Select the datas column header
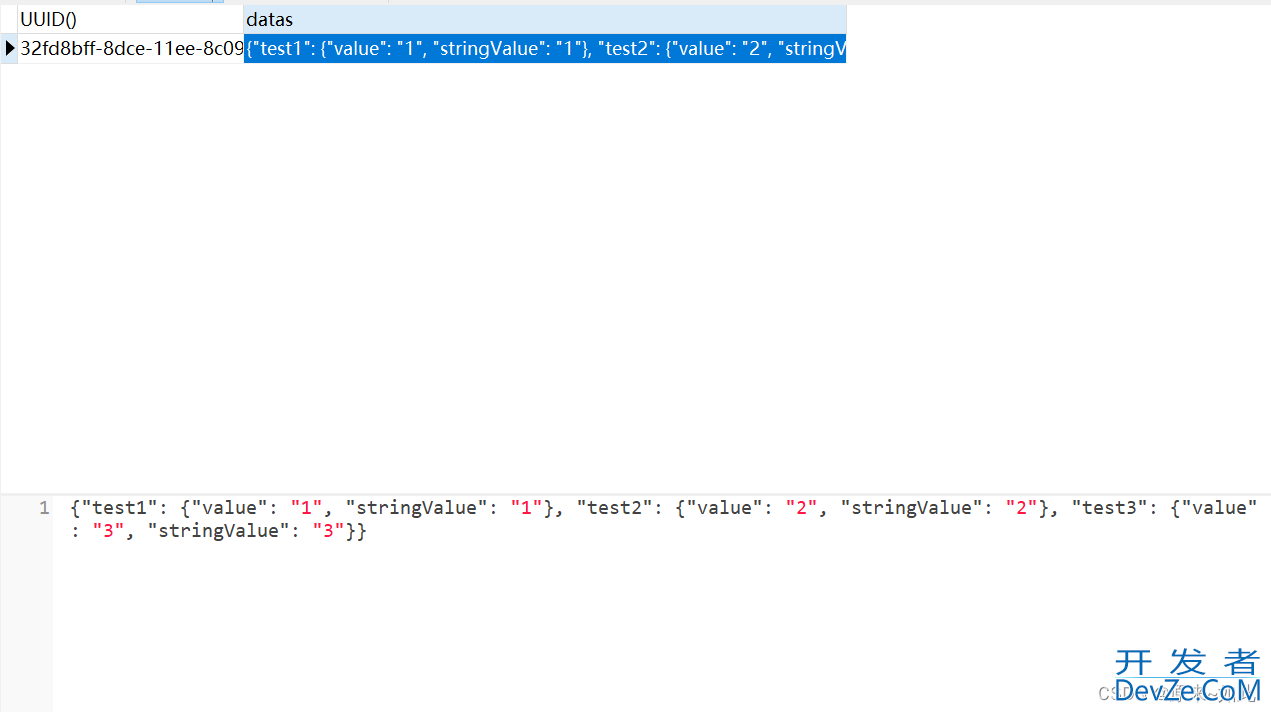The height and width of the screenshot is (712, 1271). point(545,20)
